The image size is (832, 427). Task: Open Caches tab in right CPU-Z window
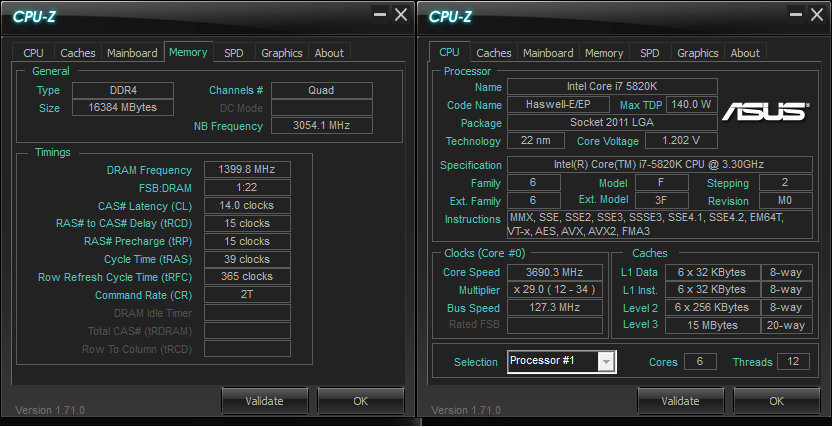[493, 53]
